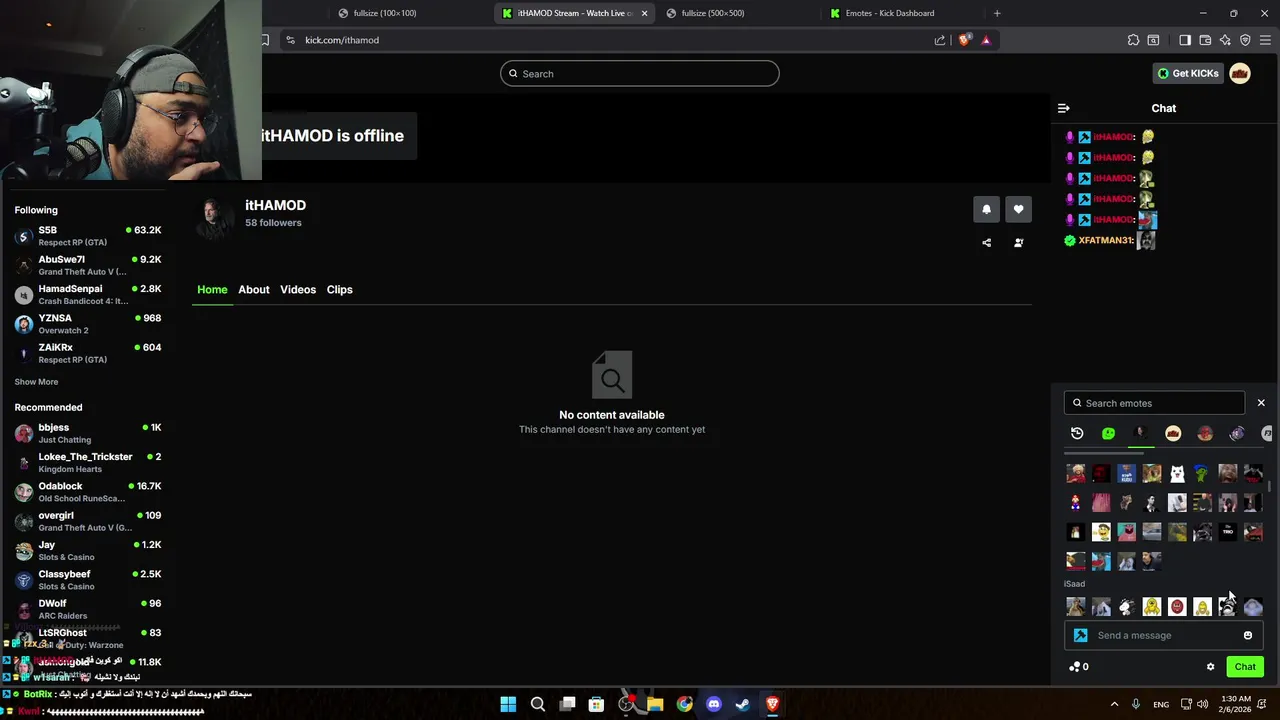Click the Brave Rewards triangle icon
The image size is (1280, 720).
coord(986,40)
